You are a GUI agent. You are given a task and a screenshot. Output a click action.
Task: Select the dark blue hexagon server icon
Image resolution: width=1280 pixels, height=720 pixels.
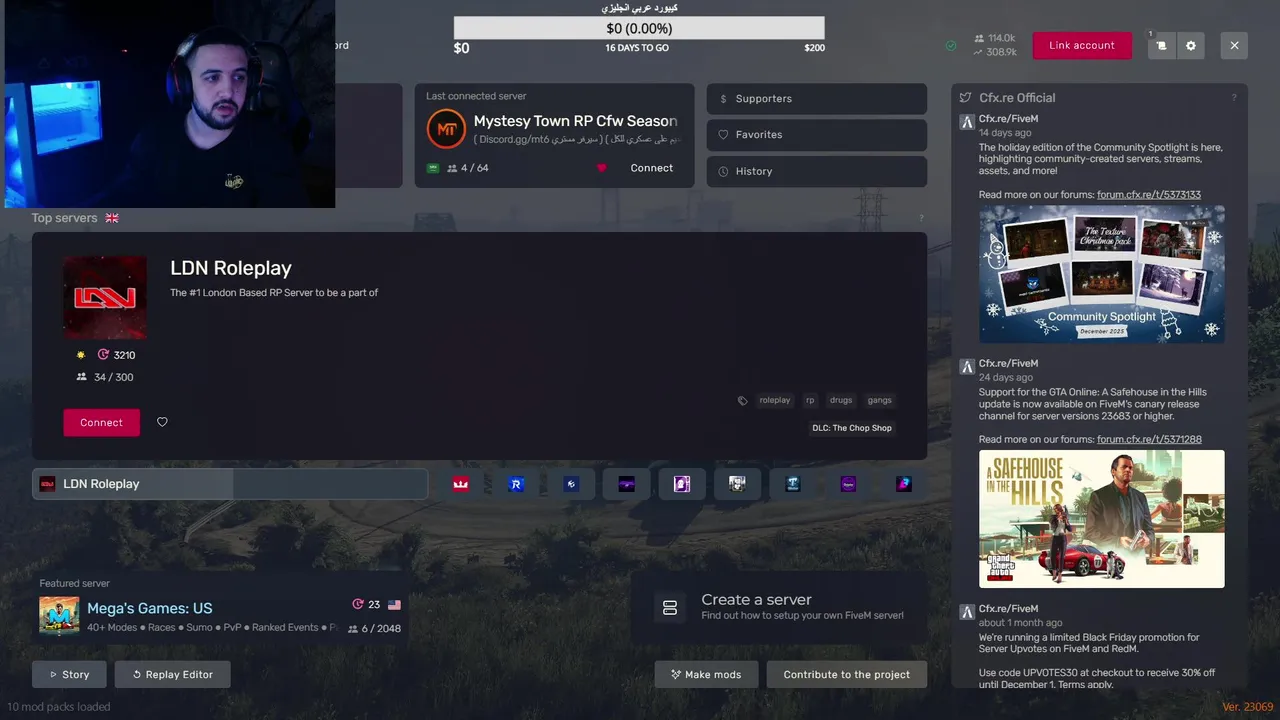[571, 484]
